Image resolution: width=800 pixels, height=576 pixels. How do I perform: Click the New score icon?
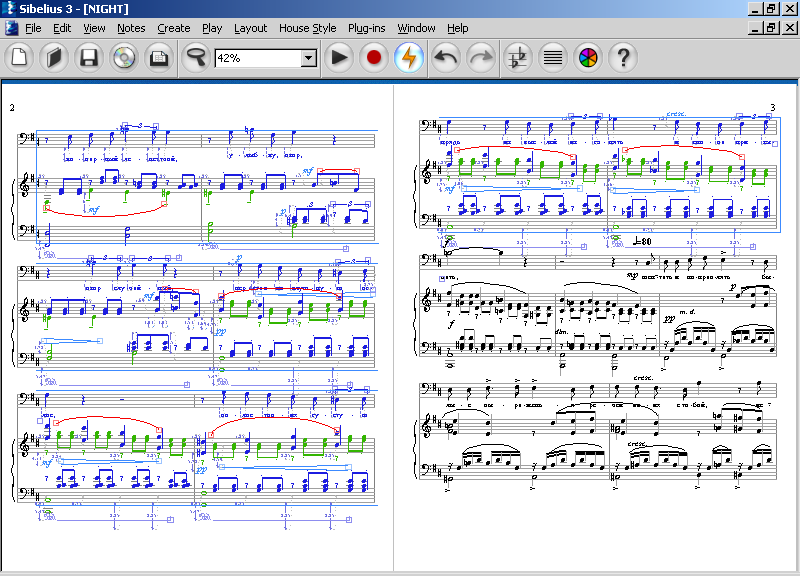(x=19, y=58)
